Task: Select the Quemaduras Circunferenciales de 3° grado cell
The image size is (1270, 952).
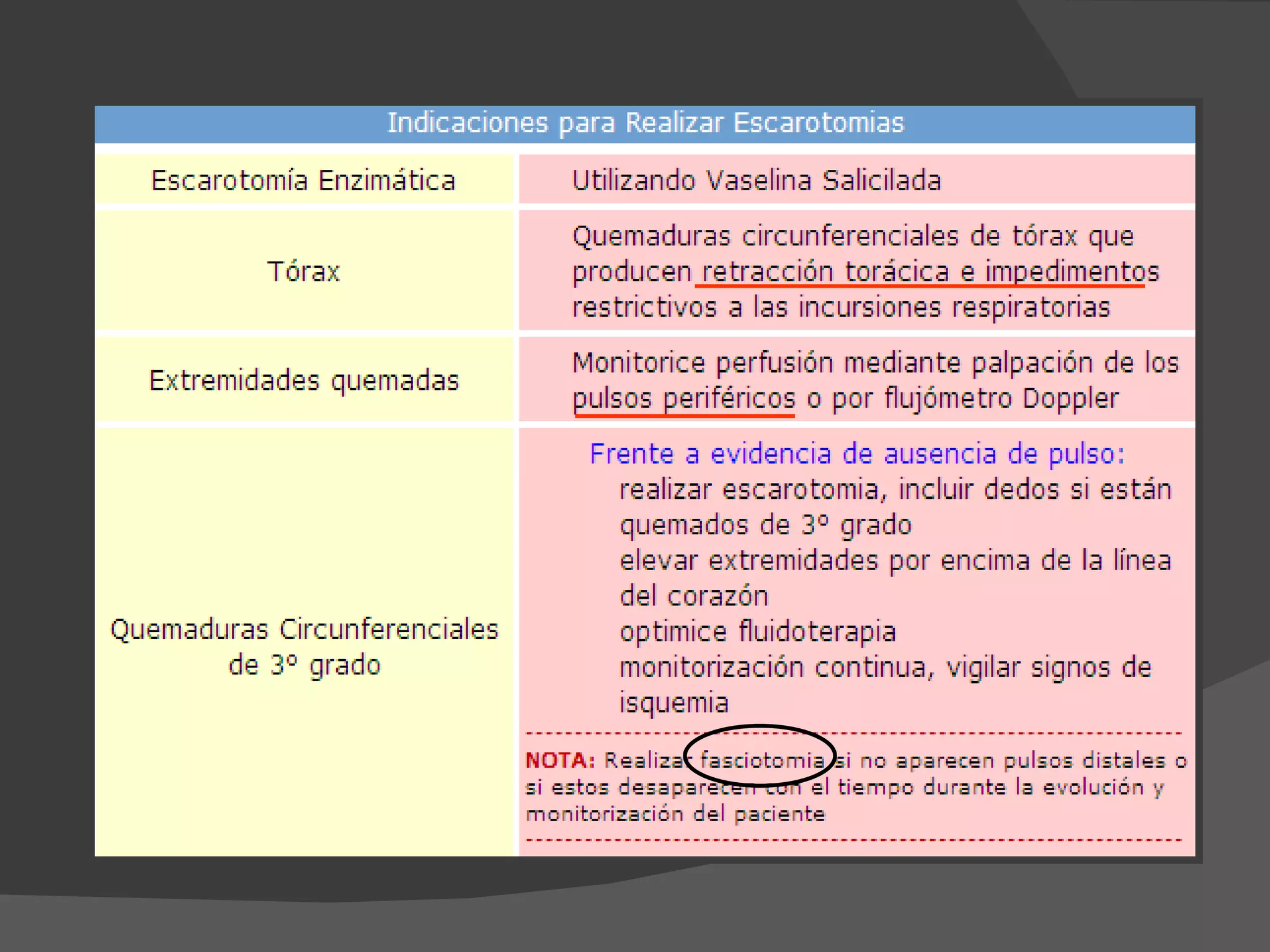Action: (303, 647)
